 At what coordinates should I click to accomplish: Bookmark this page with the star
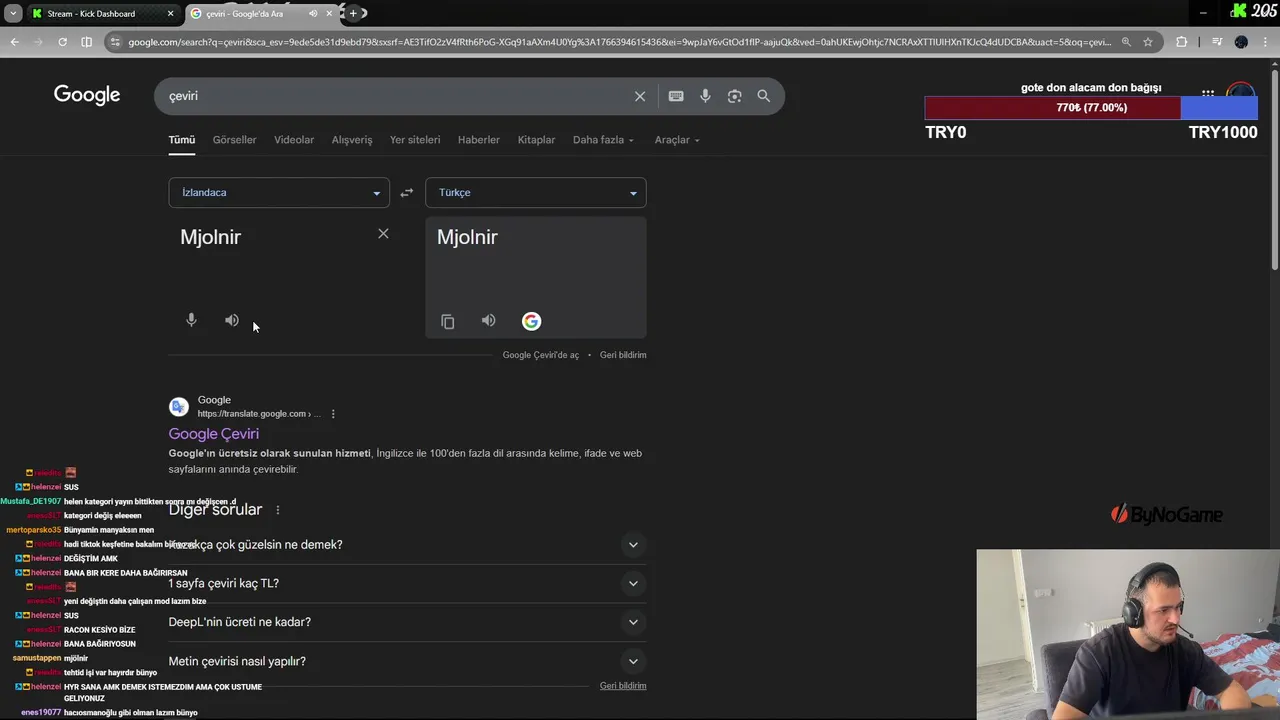pyautogui.click(x=1148, y=42)
